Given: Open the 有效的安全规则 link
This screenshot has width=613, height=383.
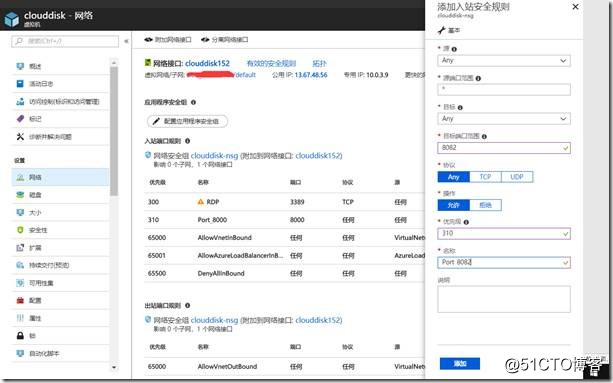Looking at the screenshot, I should coord(271,64).
